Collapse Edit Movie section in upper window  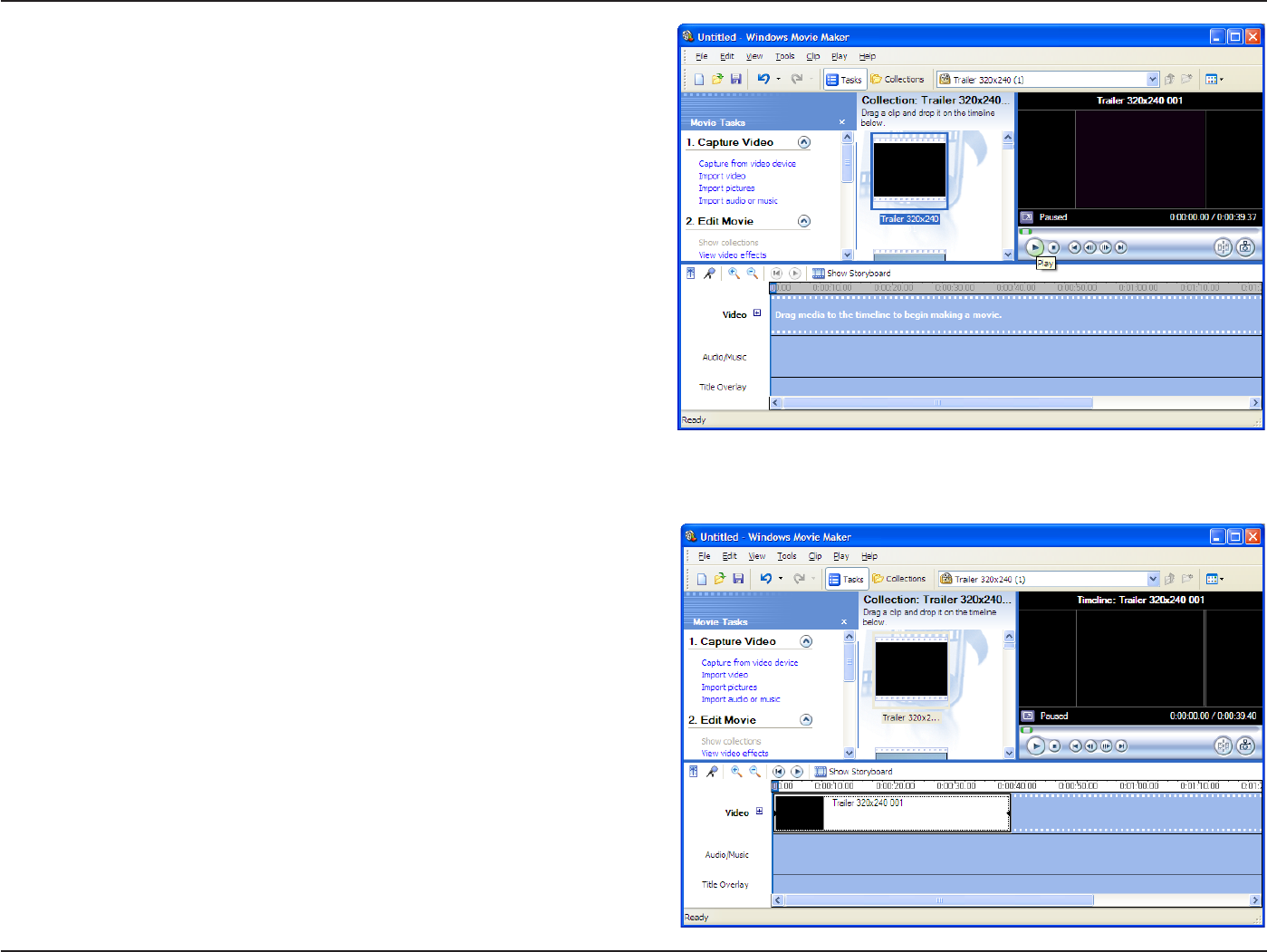804,221
